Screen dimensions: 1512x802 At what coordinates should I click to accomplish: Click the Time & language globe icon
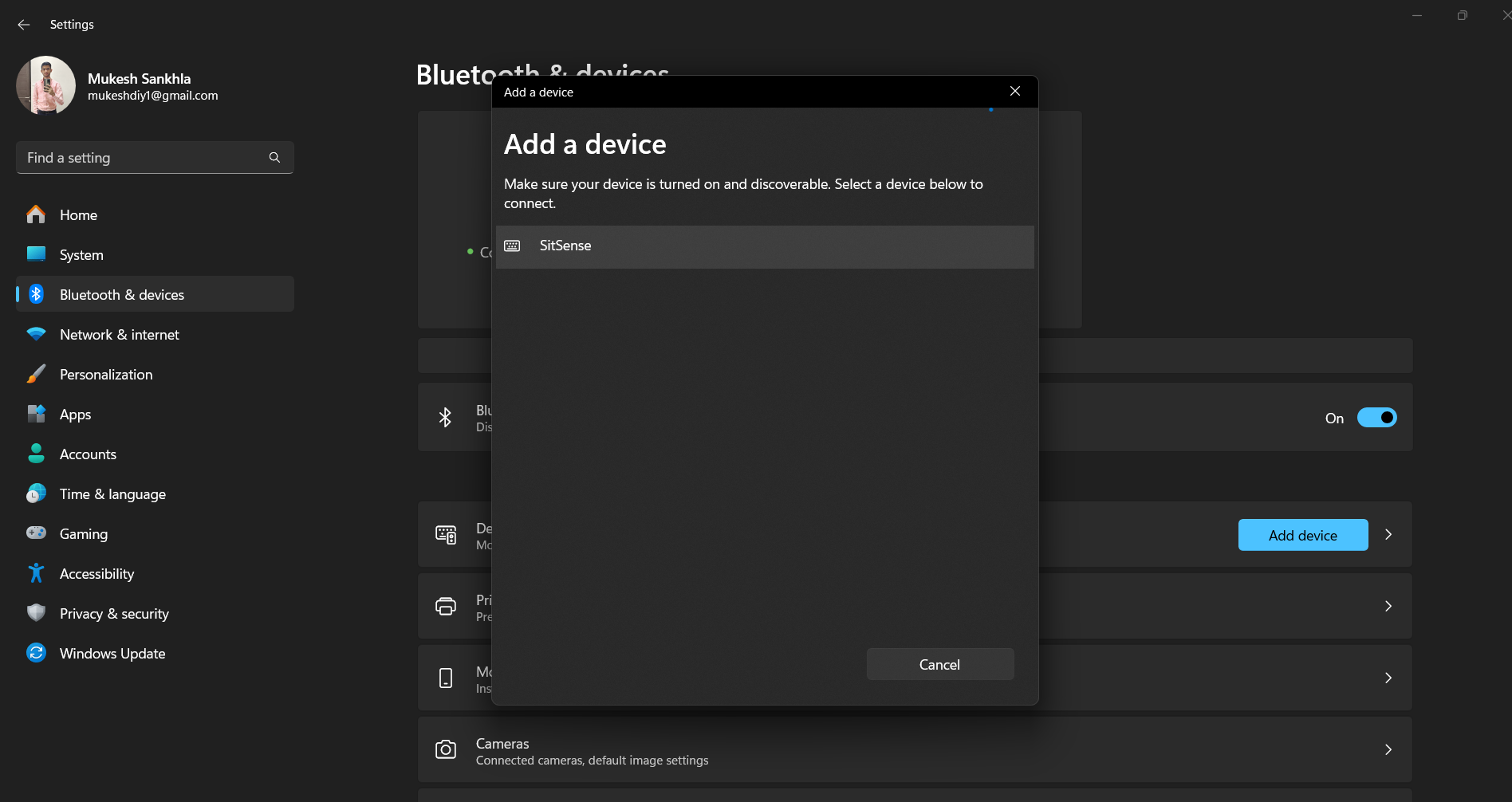point(36,493)
